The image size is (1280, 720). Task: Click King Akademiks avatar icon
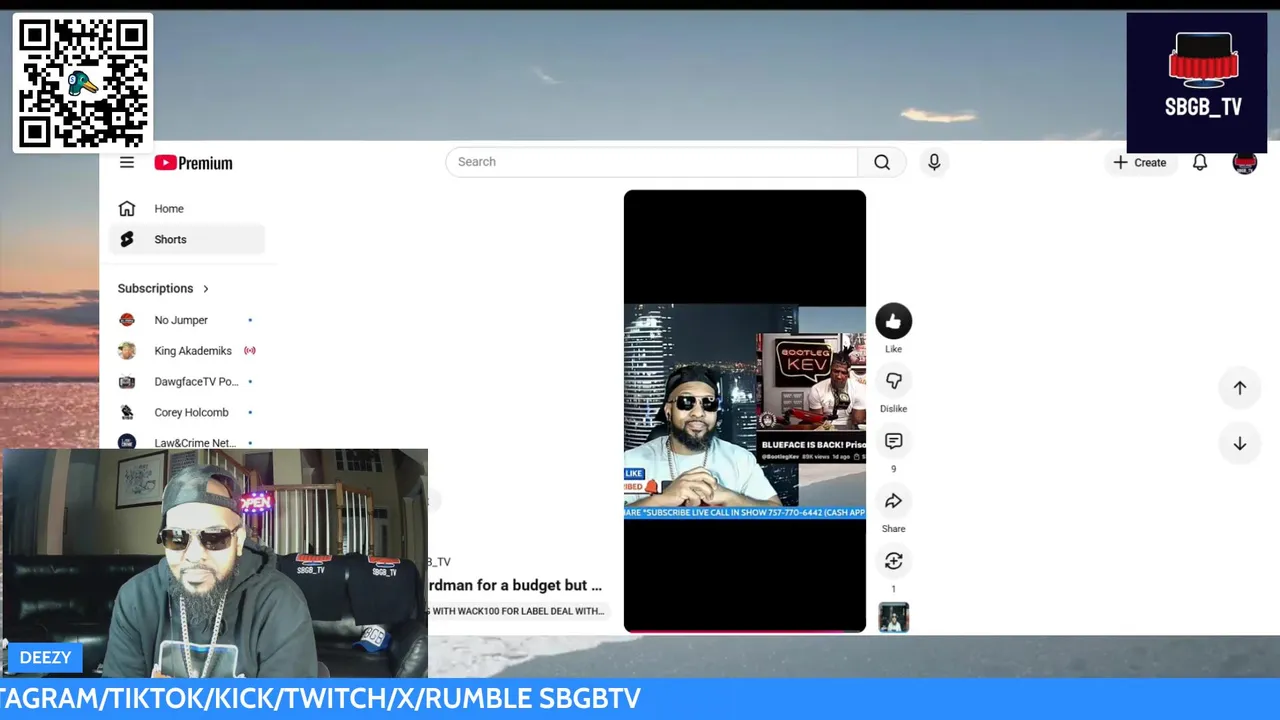tap(127, 351)
